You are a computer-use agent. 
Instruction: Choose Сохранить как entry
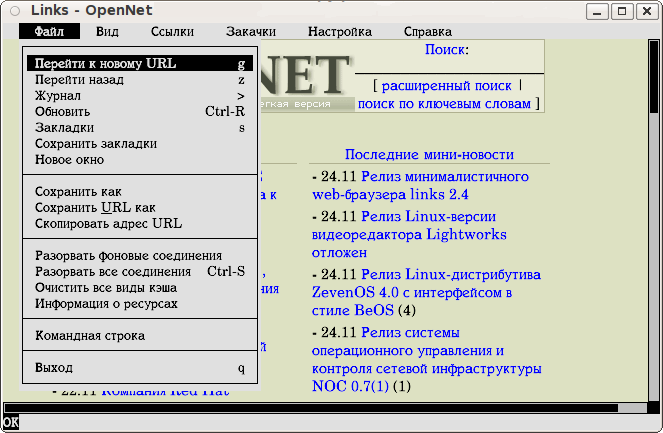(x=140, y=192)
